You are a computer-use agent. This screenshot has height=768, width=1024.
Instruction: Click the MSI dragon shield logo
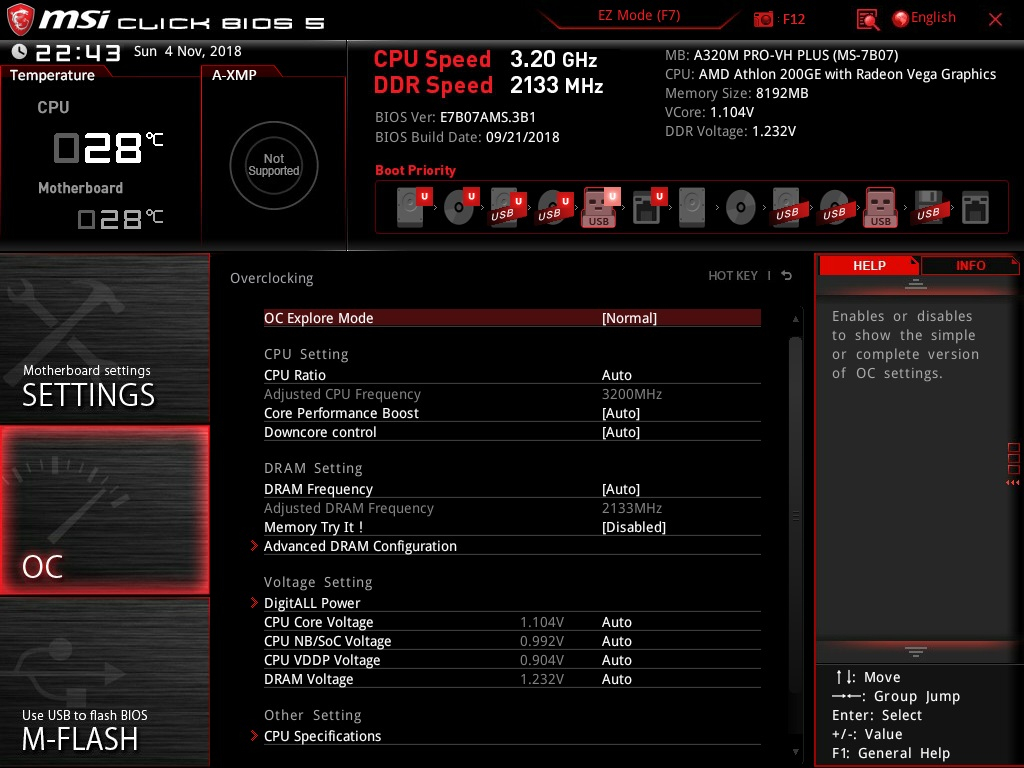20,19
